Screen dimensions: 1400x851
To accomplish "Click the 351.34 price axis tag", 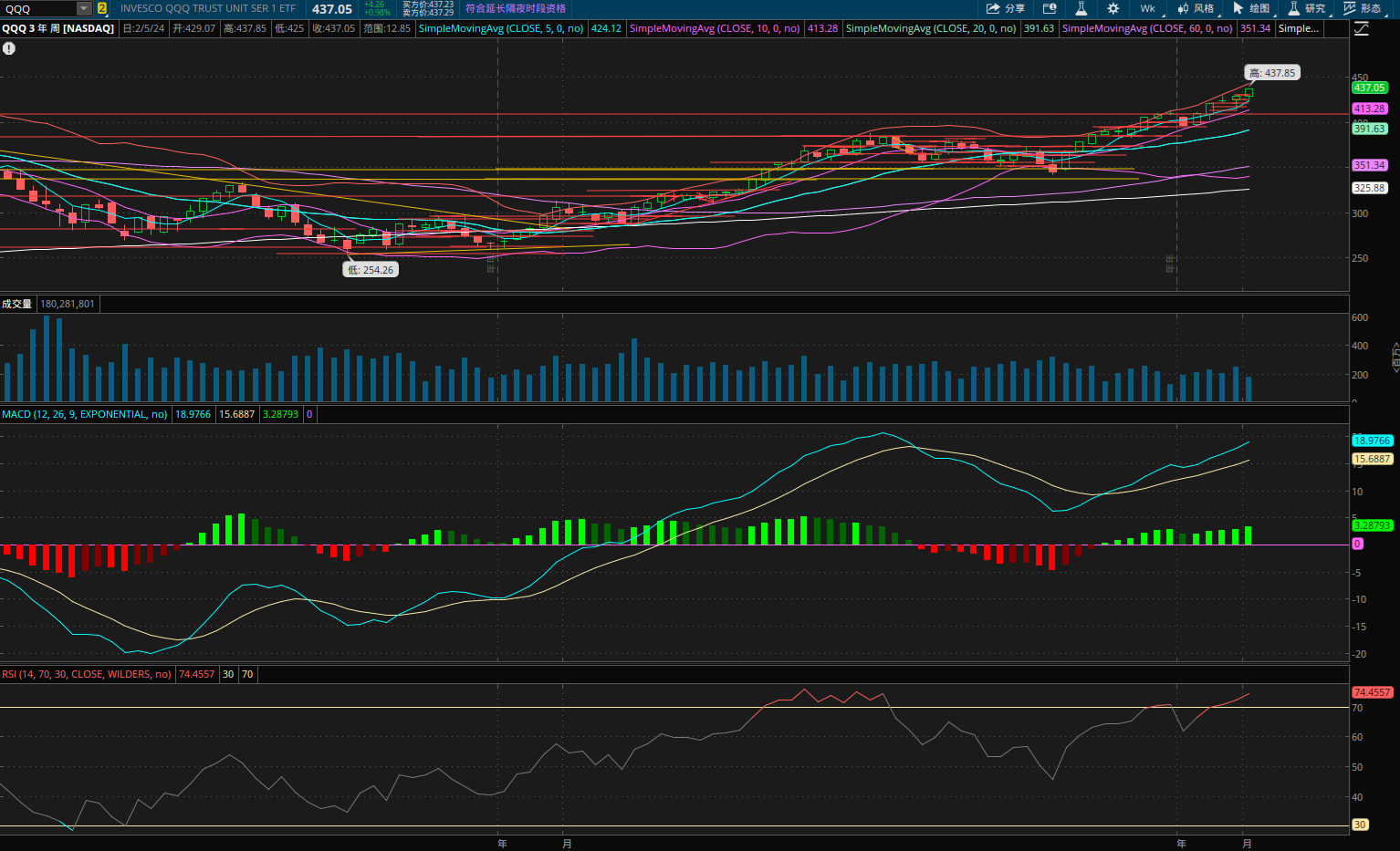I will coord(1370,165).
